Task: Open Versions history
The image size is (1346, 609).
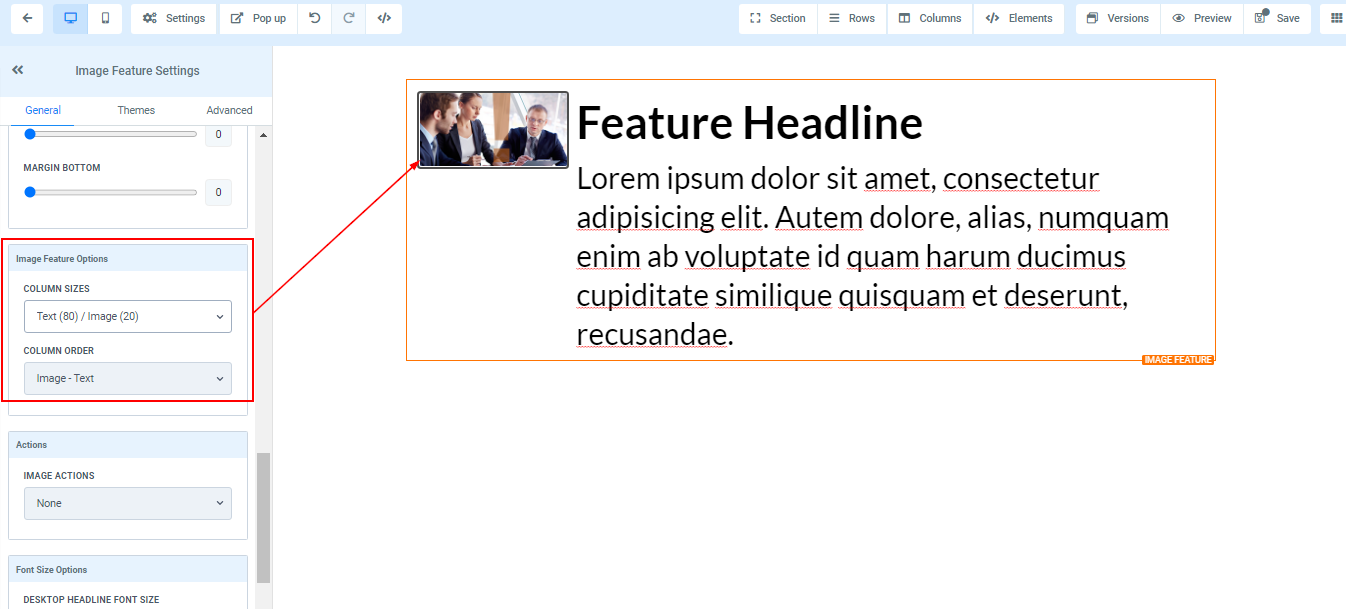Action: 1117,18
